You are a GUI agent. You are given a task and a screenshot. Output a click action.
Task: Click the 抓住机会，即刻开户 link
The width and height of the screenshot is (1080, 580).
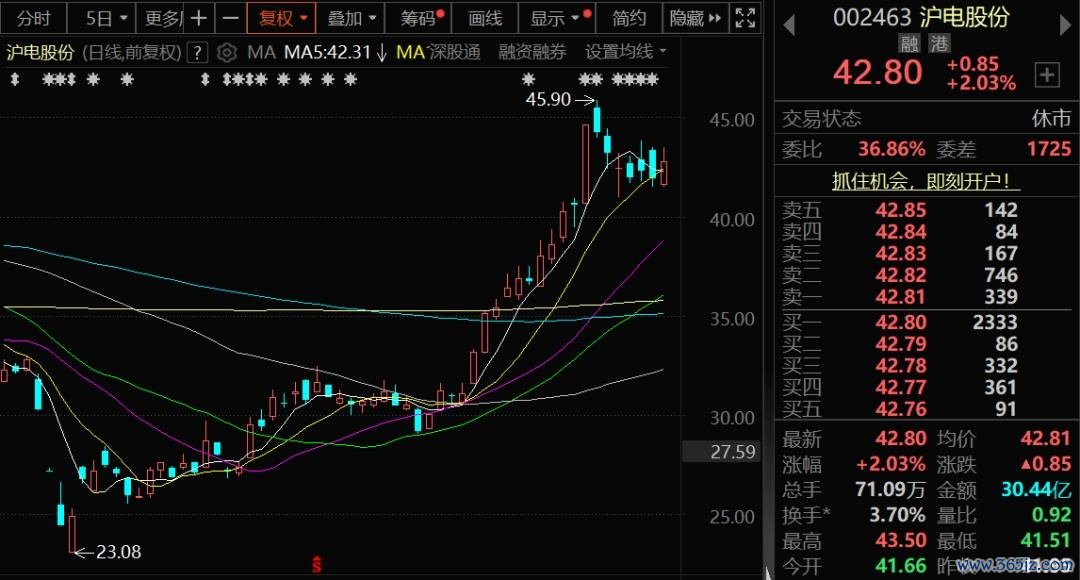click(926, 181)
